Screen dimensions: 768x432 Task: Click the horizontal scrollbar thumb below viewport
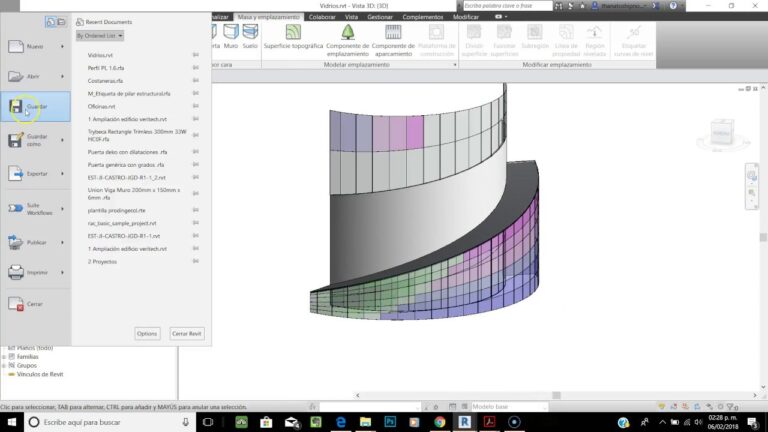556,395
